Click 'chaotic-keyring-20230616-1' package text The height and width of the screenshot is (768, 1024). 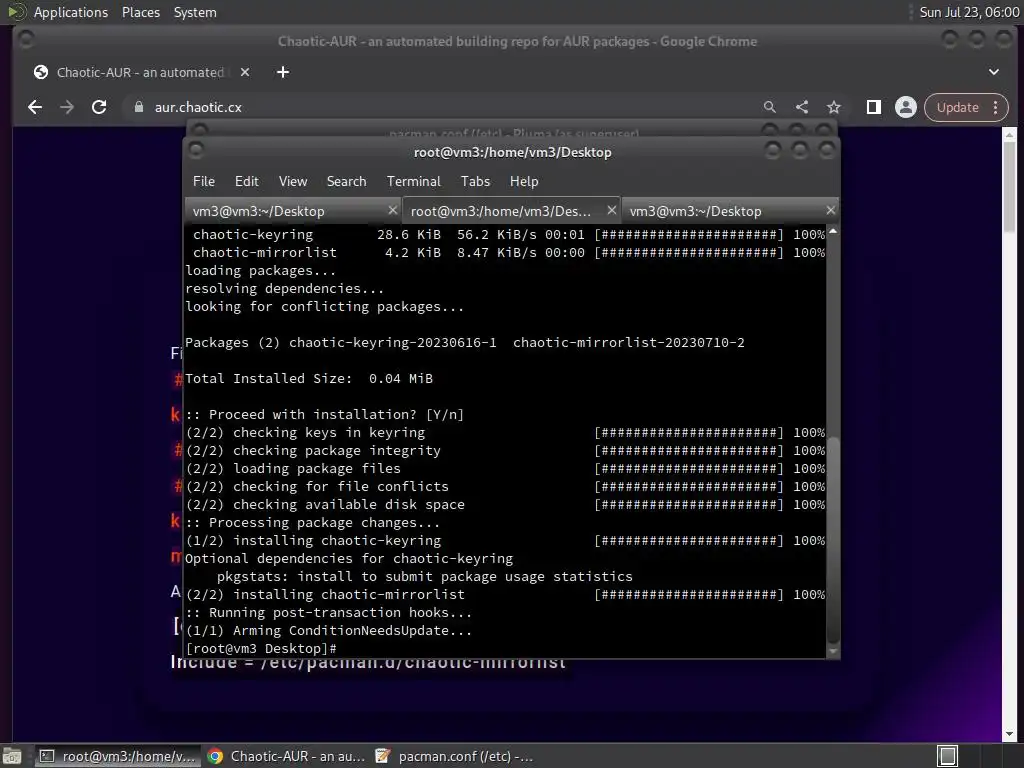(392, 343)
